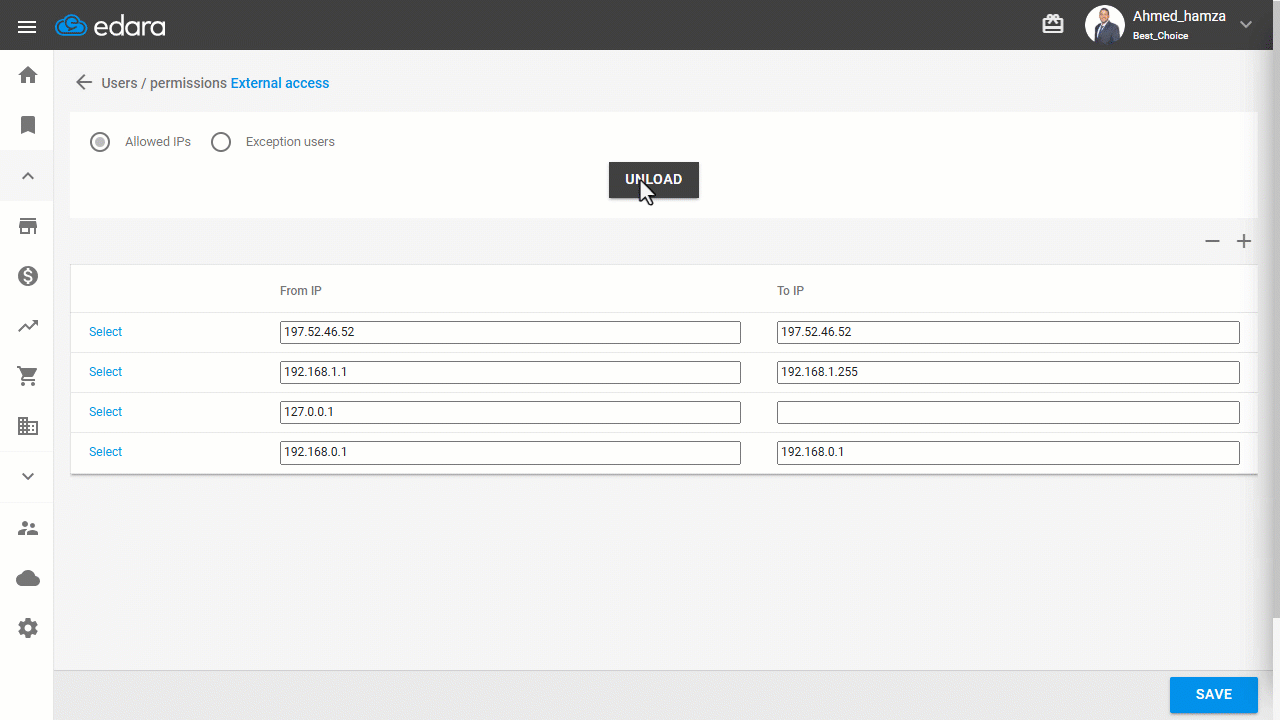
Task: Open the home sidebar icon
Action: (28, 75)
